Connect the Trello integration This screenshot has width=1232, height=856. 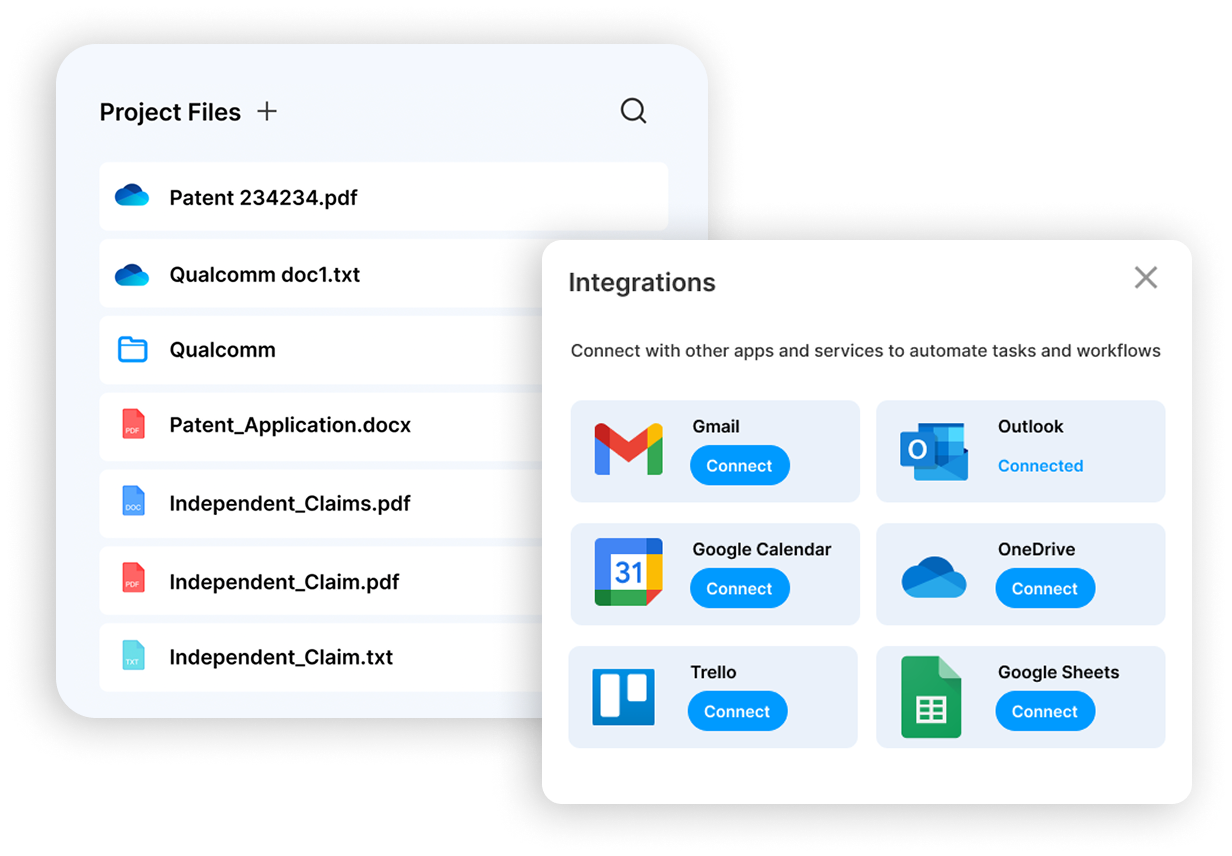pyautogui.click(x=738, y=712)
